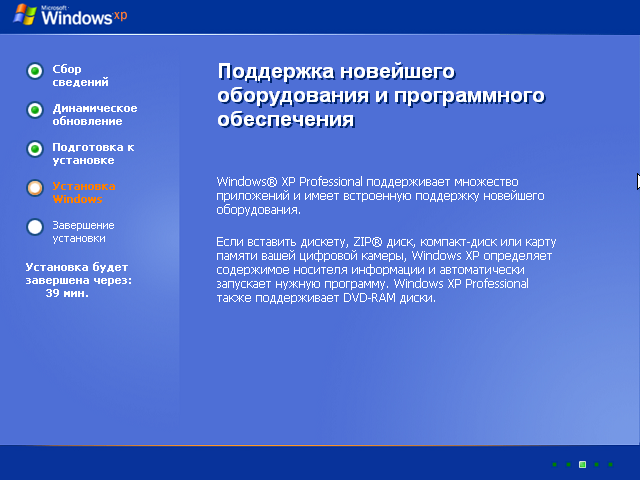640x480 pixels.
Task: Click the paragraph starting Windows® XP Professional поддерживает
Action: [380, 196]
